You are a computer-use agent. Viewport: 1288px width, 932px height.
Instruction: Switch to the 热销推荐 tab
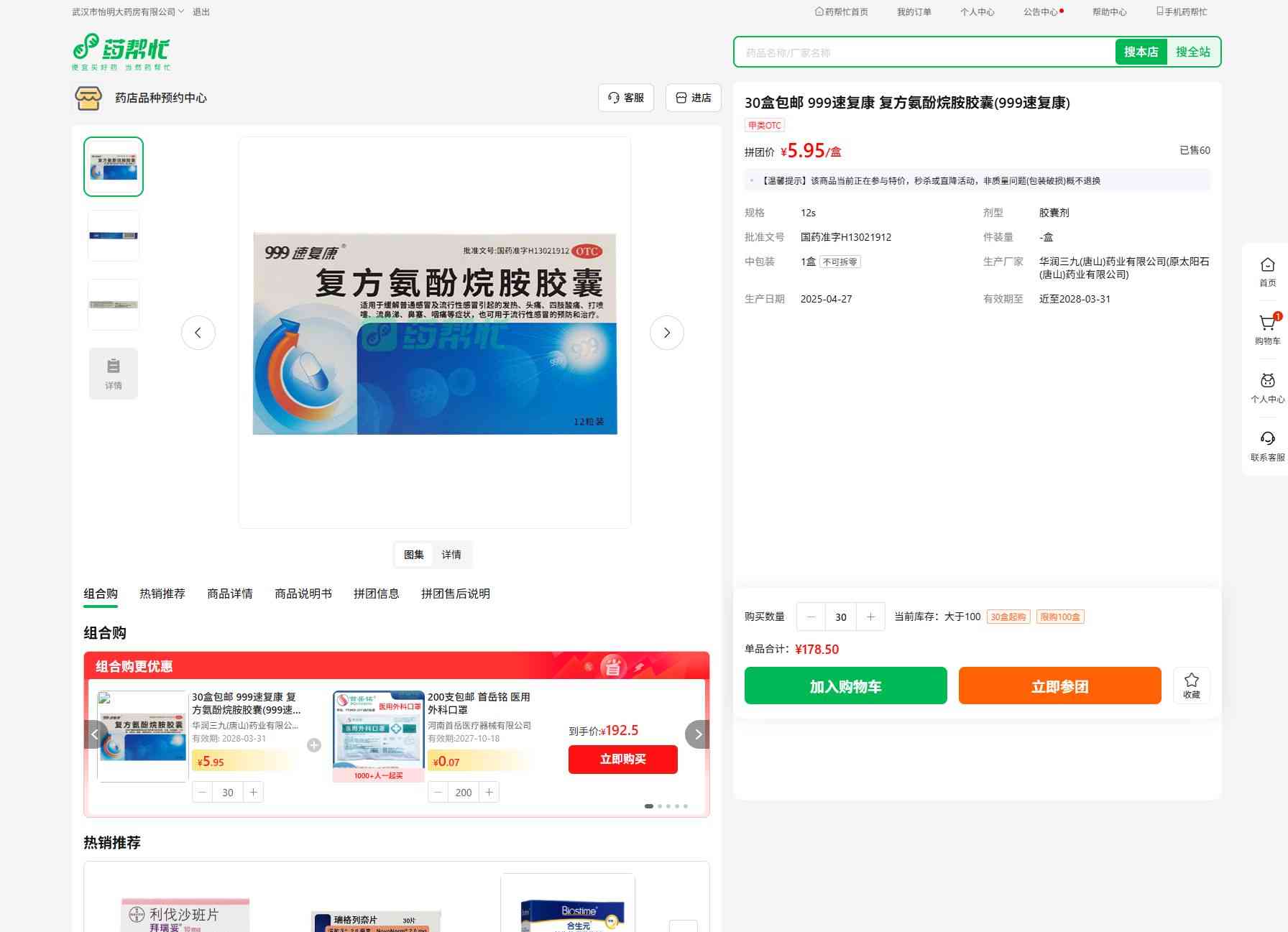coord(162,594)
